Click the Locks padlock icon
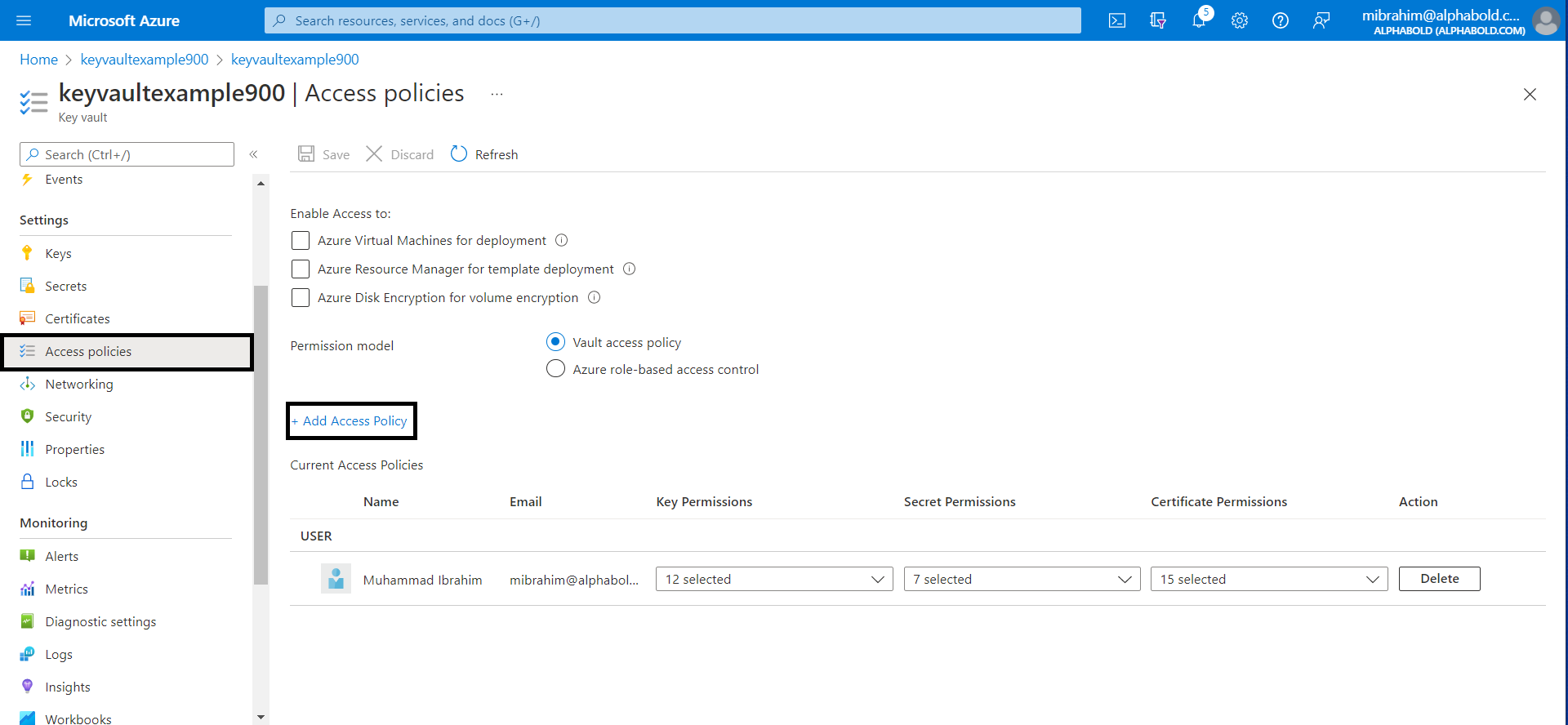 [27, 481]
